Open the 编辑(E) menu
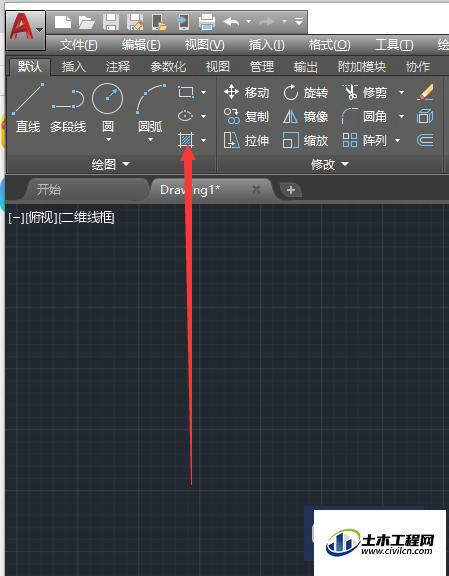The width and height of the screenshot is (449, 576). [141, 45]
